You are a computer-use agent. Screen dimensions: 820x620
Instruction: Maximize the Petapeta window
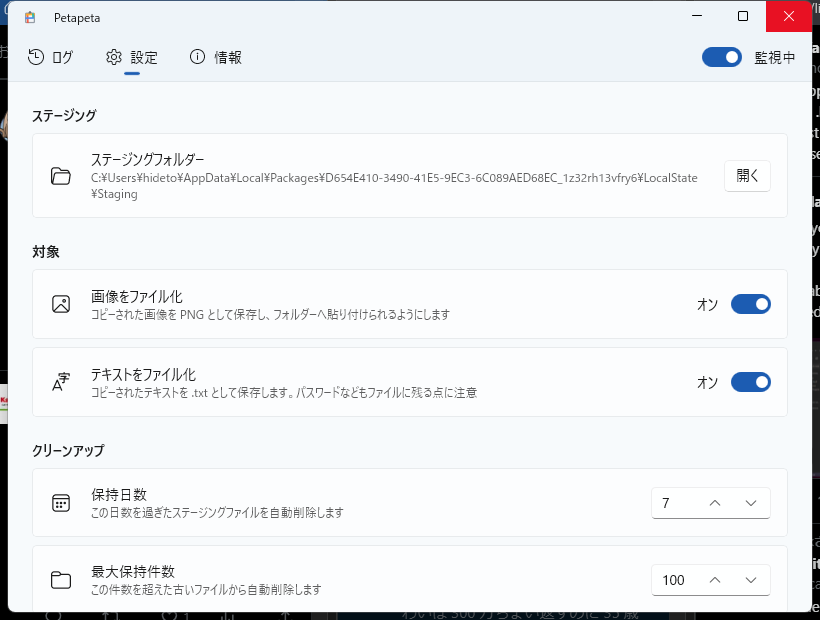(x=743, y=16)
